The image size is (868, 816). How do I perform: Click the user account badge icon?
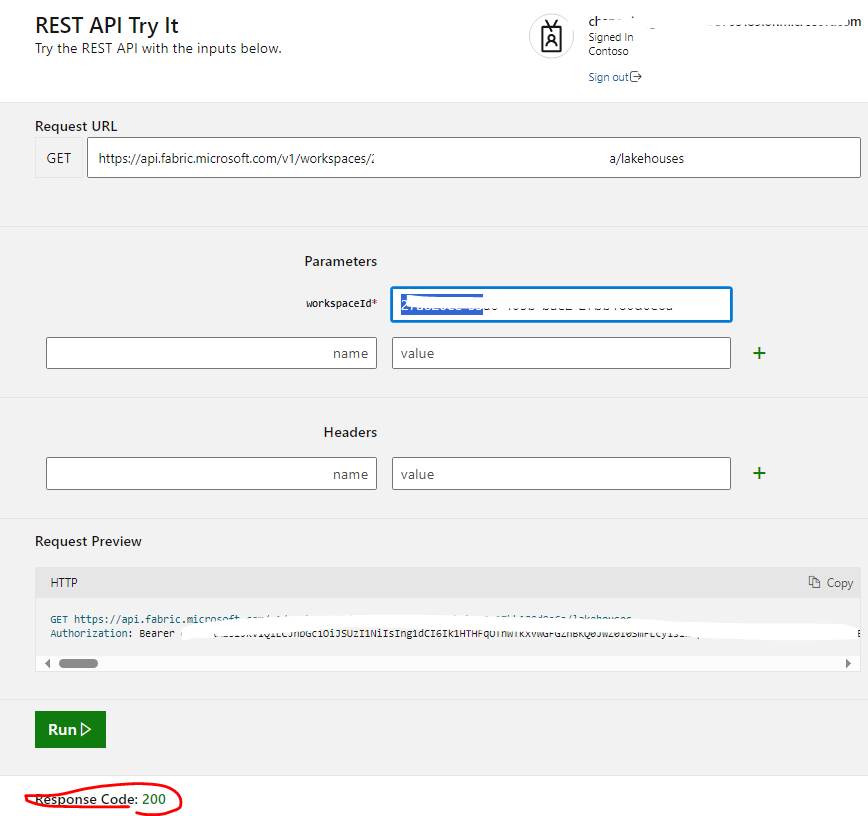click(551, 37)
